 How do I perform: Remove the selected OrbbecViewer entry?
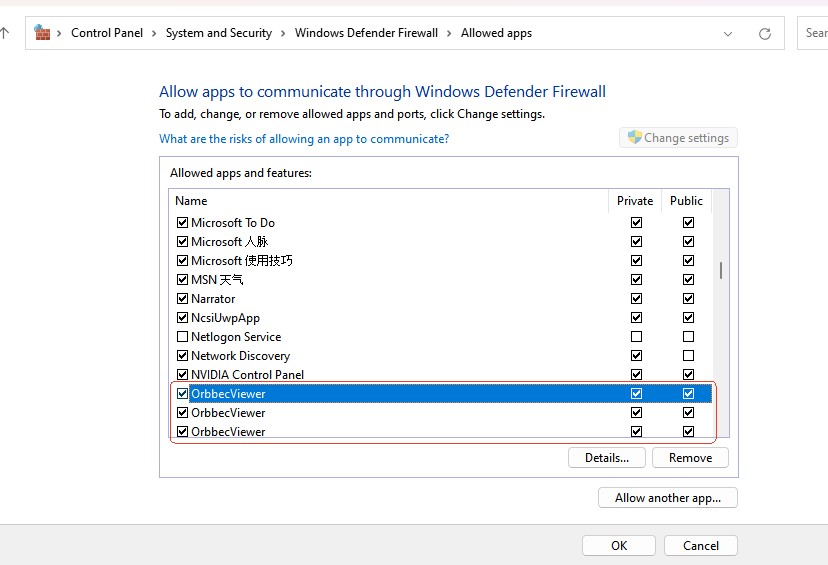click(690, 458)
